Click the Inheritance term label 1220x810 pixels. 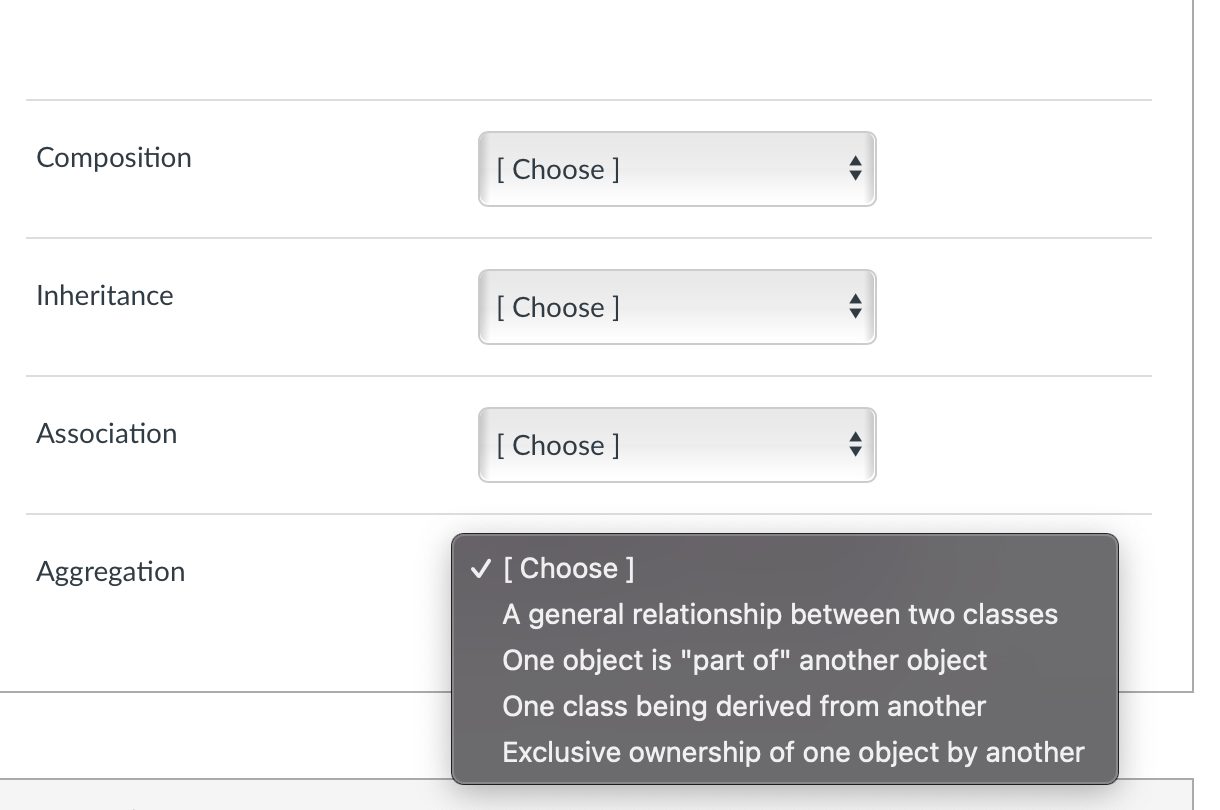coord(105,296)
